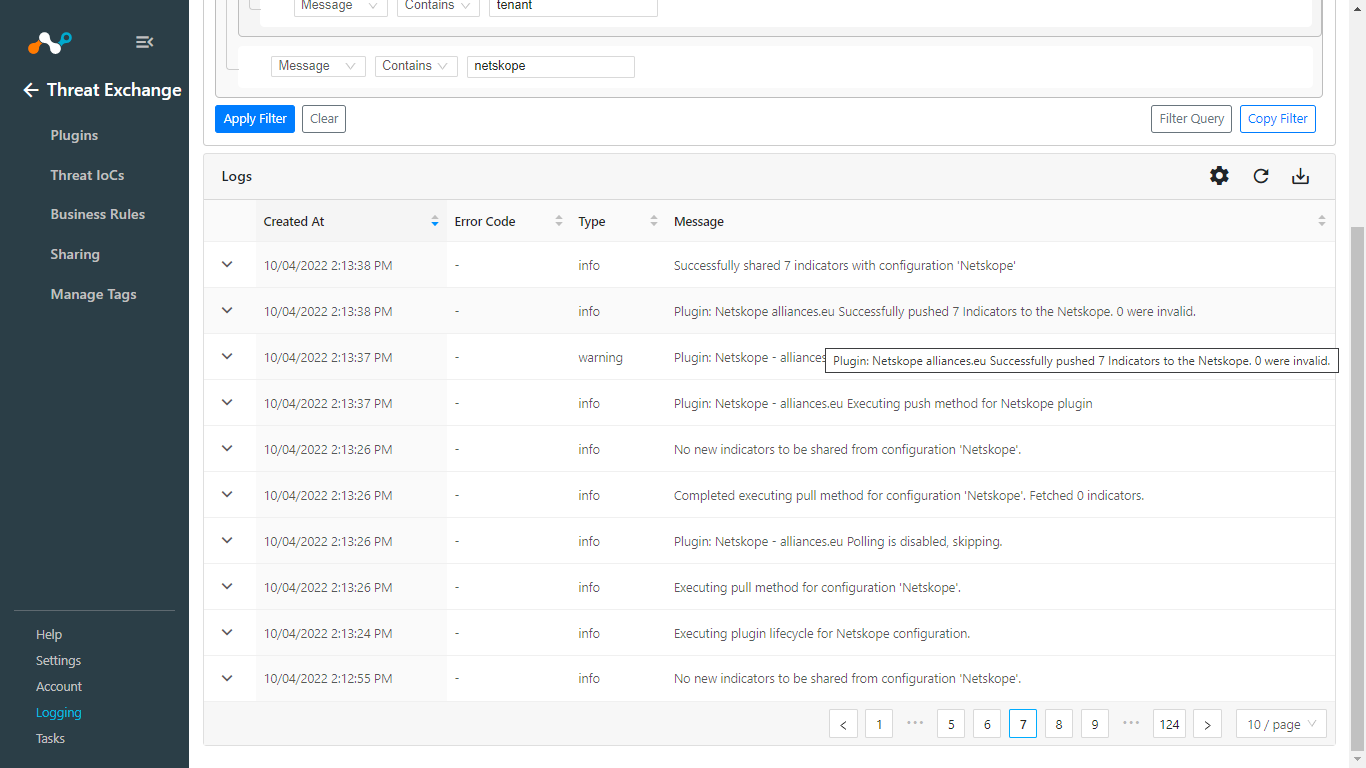
Task: Expand row 'Executing push method for Netskope plugin'
Action: coord(227,403)
